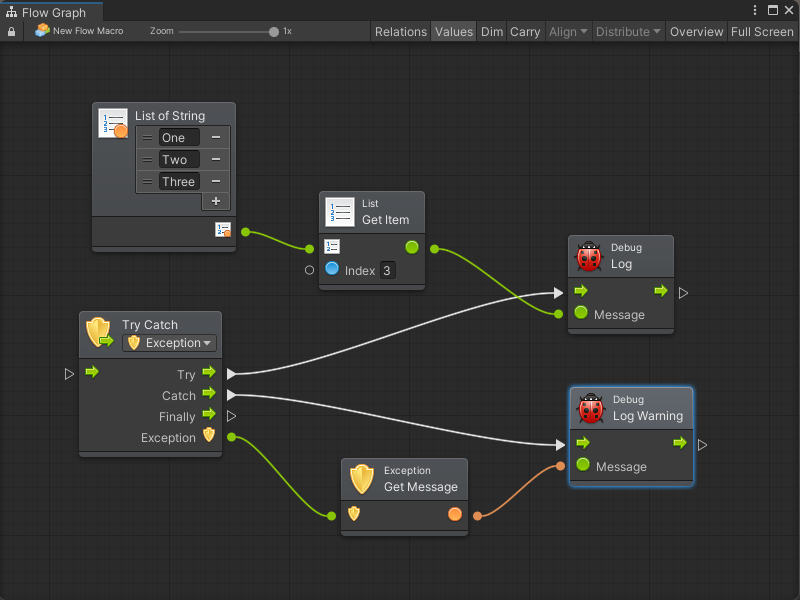Click the List Get Item node icon

[x=340, y=212]
